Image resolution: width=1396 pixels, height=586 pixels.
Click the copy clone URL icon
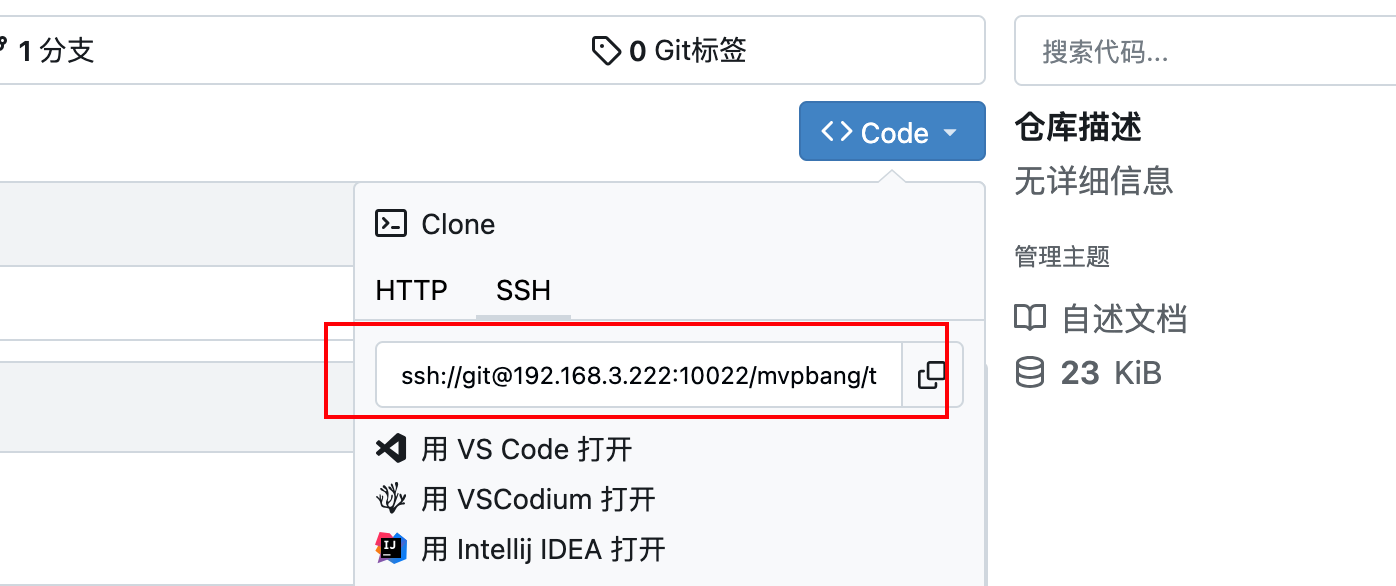(932, 375)
